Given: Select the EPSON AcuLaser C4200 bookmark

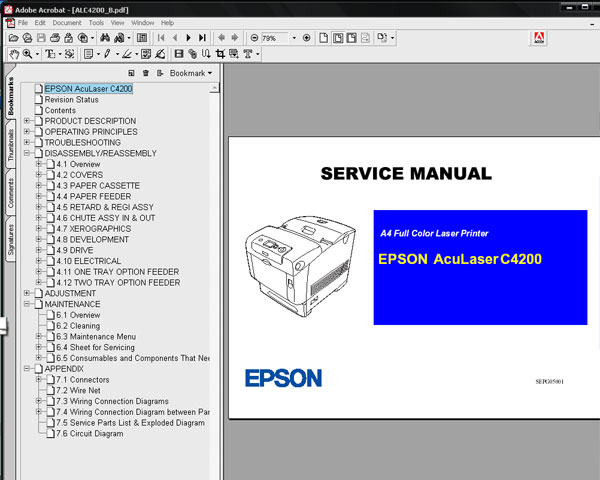Looking at the screenshot, I should [88, 89].
